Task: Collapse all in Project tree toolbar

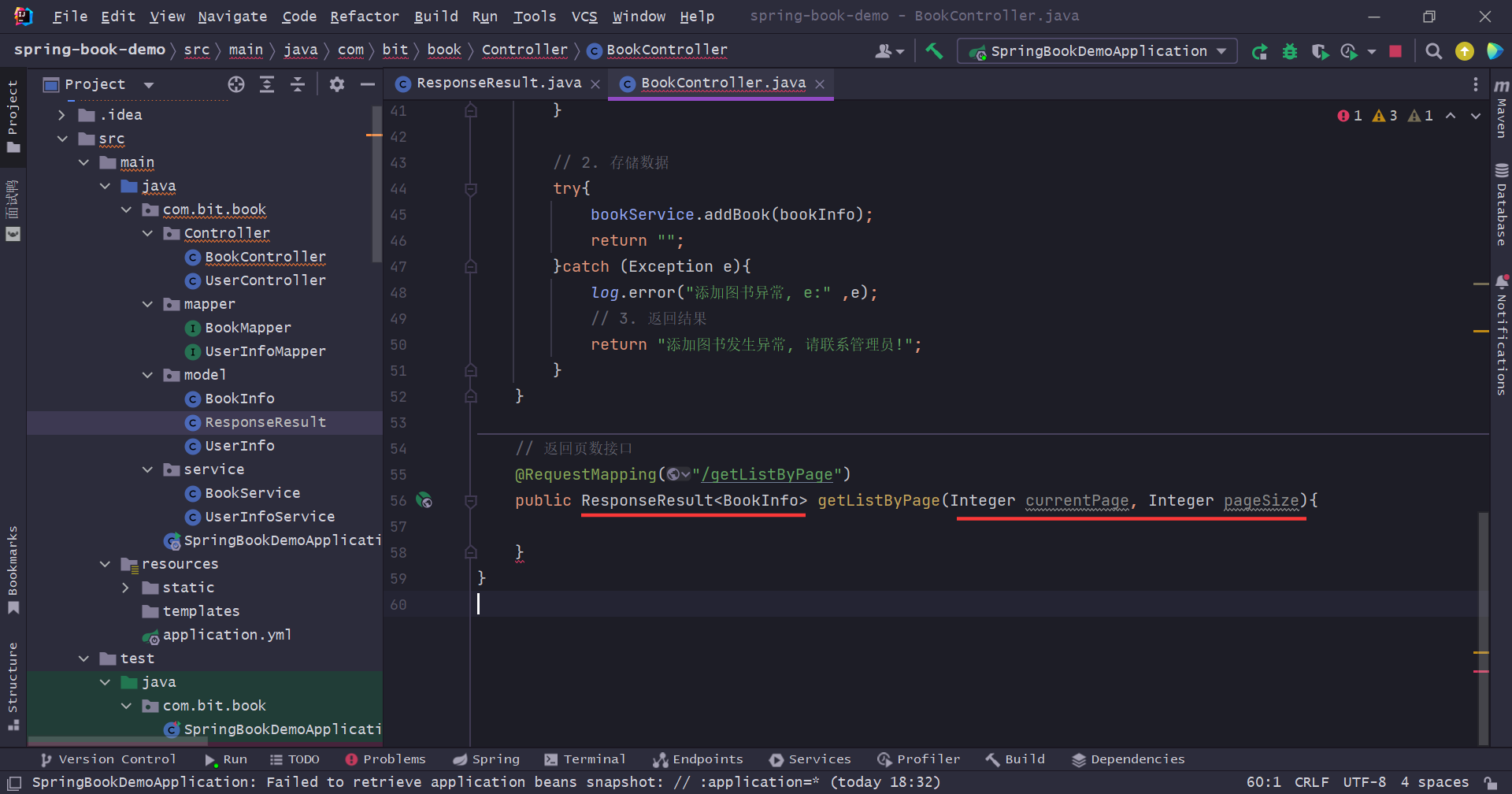Action: (x=298, y=84)
